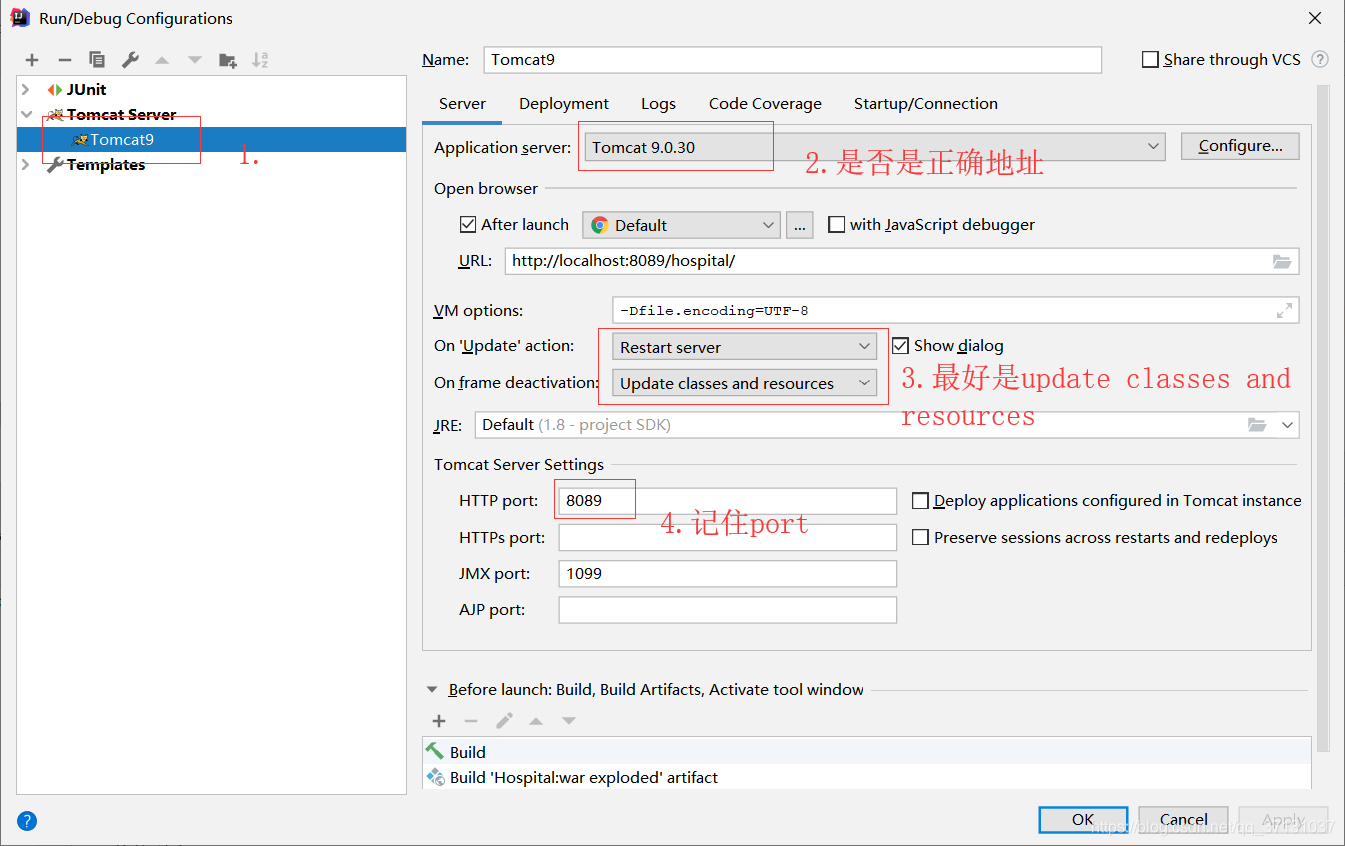Open the Startup/Connection tab
The height and width of the screenshot is (846, 1345).
pyautogui.click(x=925, y=104)
